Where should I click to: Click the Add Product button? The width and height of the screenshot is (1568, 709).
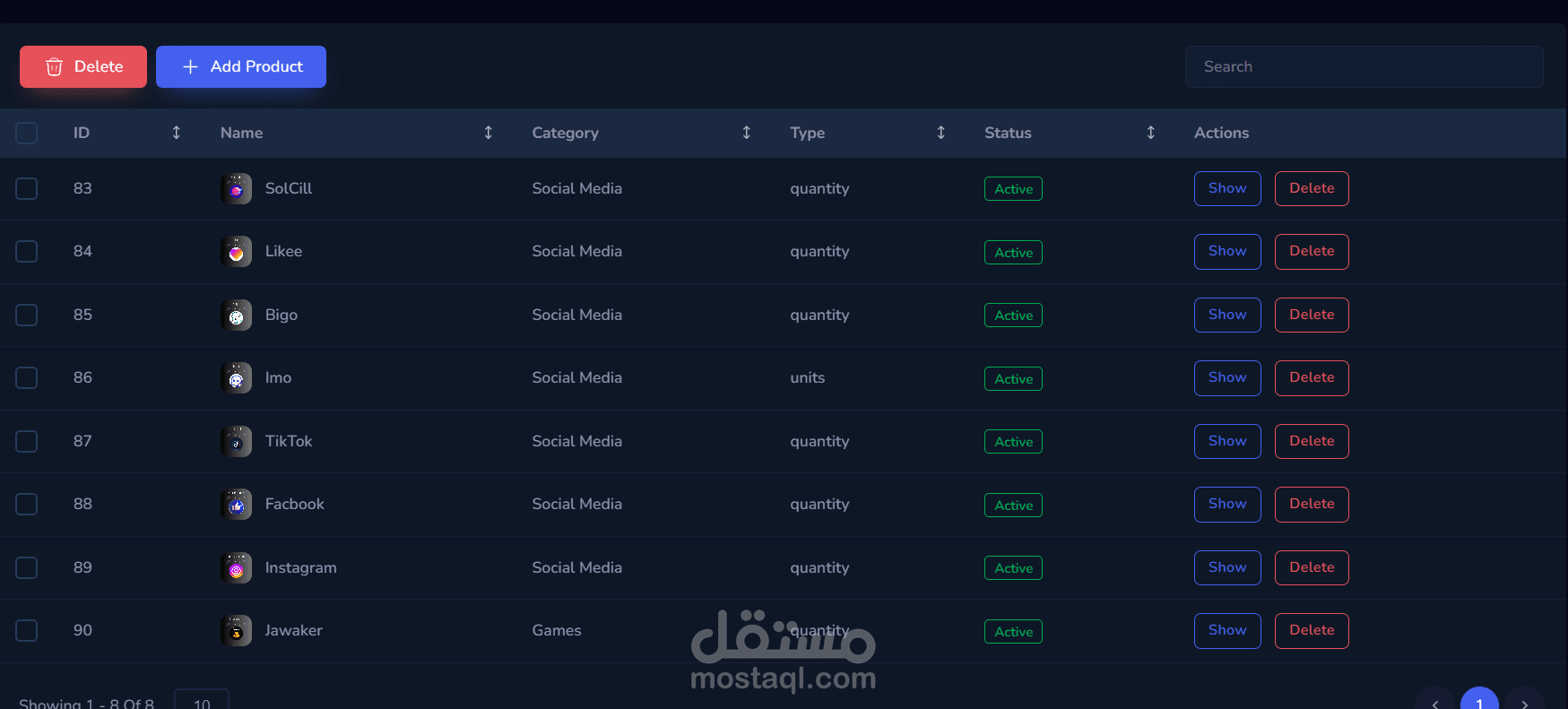[x=241, y=67]
